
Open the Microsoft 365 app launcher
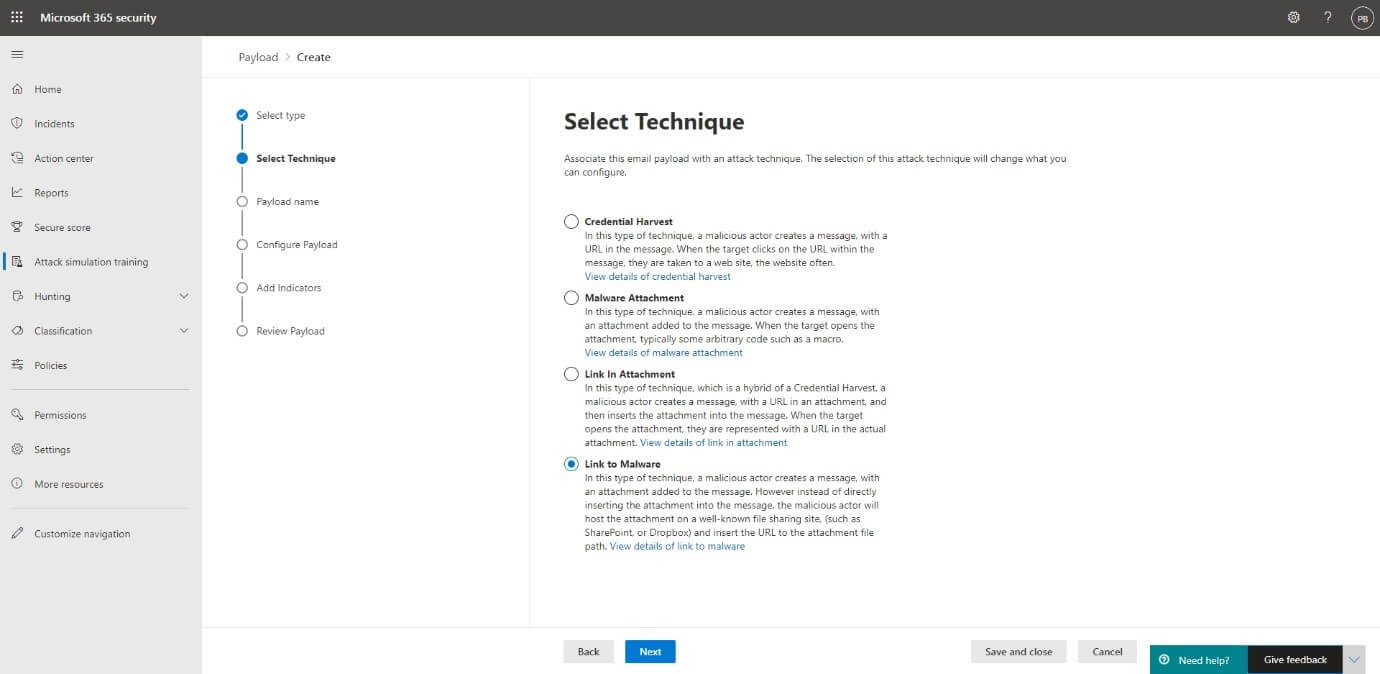pyautogui.click(x=14, y=16)
